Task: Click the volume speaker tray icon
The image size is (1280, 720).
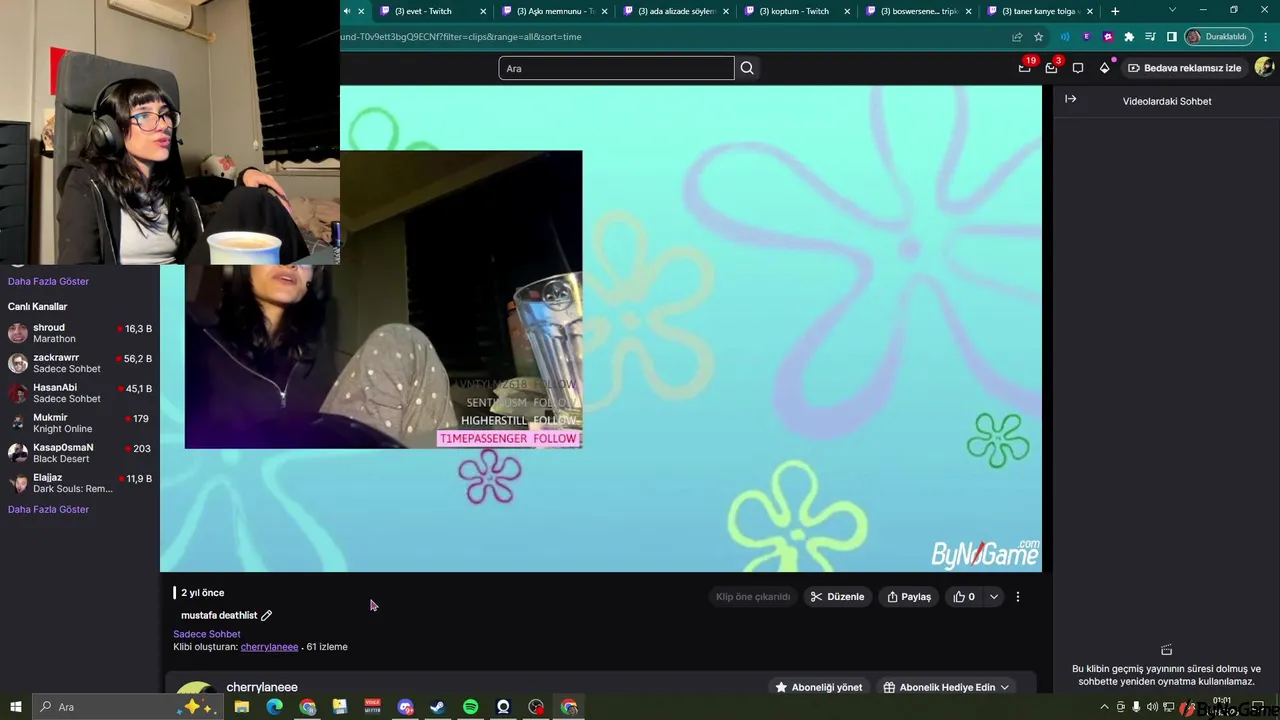Action: click(1152, 707)
